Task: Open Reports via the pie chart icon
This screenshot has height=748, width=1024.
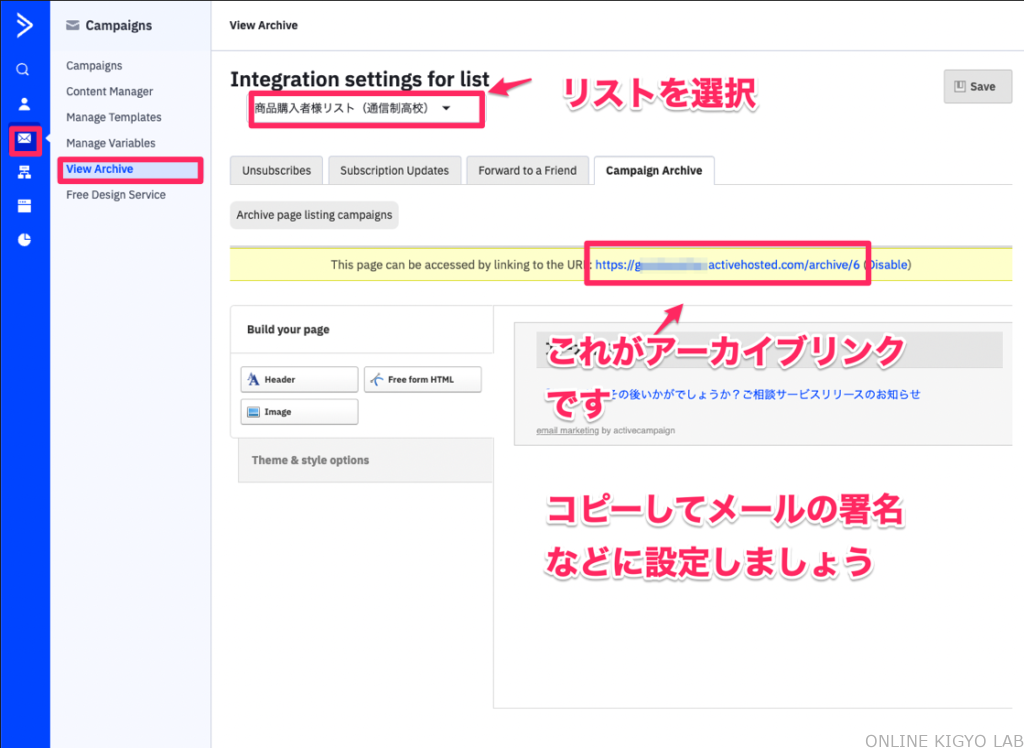Action: 24,240
